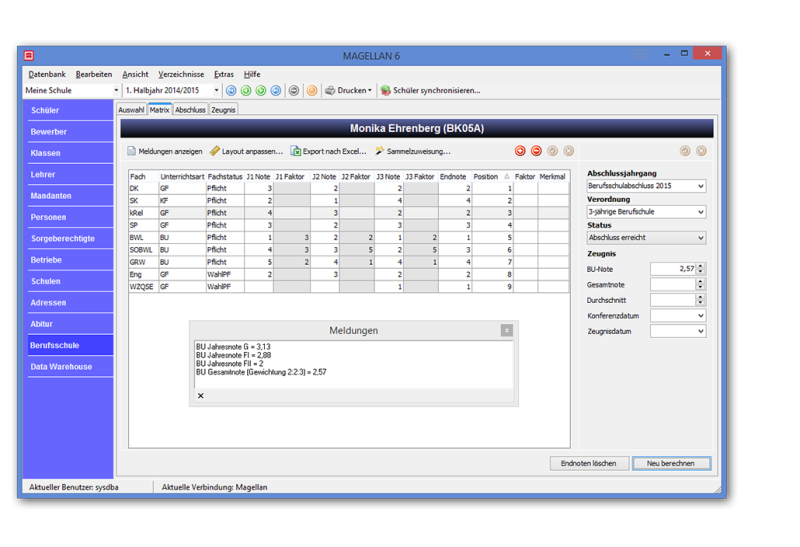Click the BU-Note value field 2,57
The height and width of the screenshot is (547, 800).
click(x=673, y=268)
